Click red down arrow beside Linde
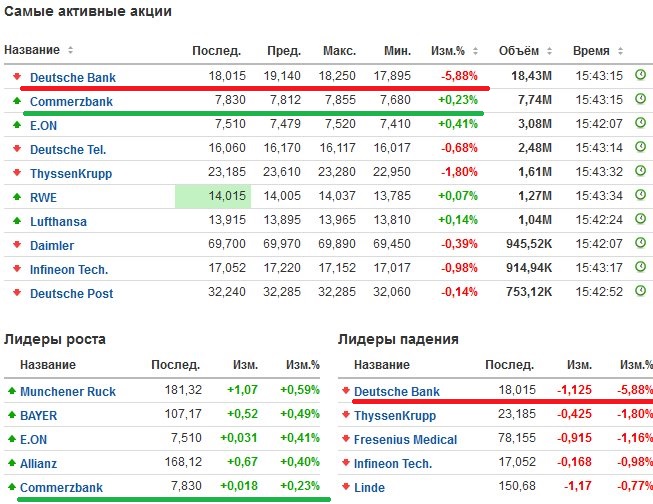The height and width of the screenshot is (504, 653). [x=346, y=487]
